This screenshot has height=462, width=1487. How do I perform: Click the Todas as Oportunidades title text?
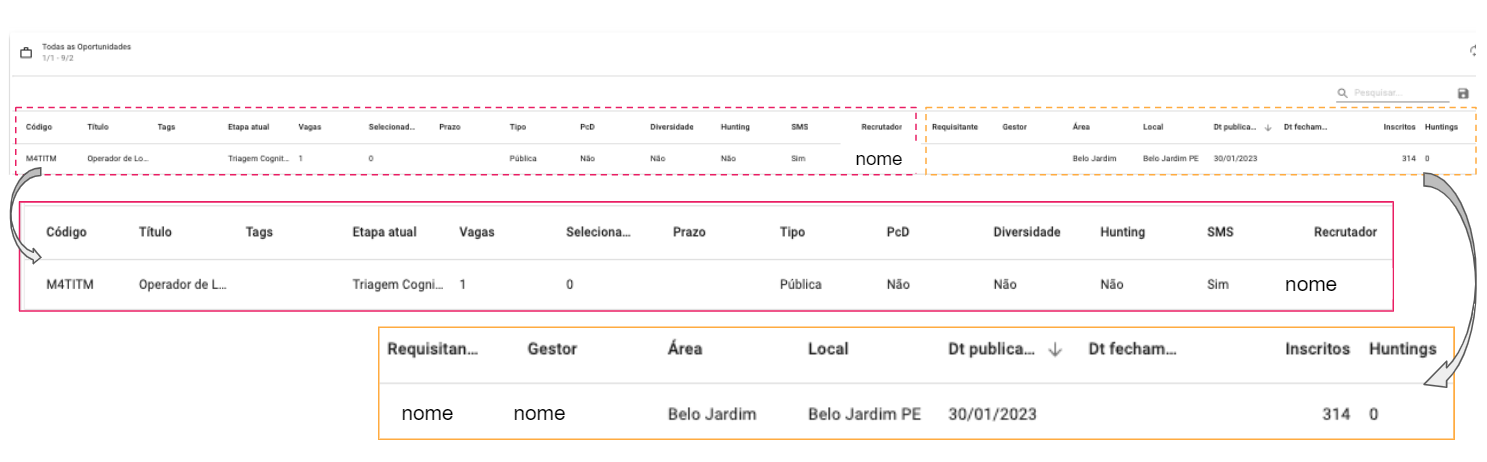pyautogui.click(x=86, y=47)
